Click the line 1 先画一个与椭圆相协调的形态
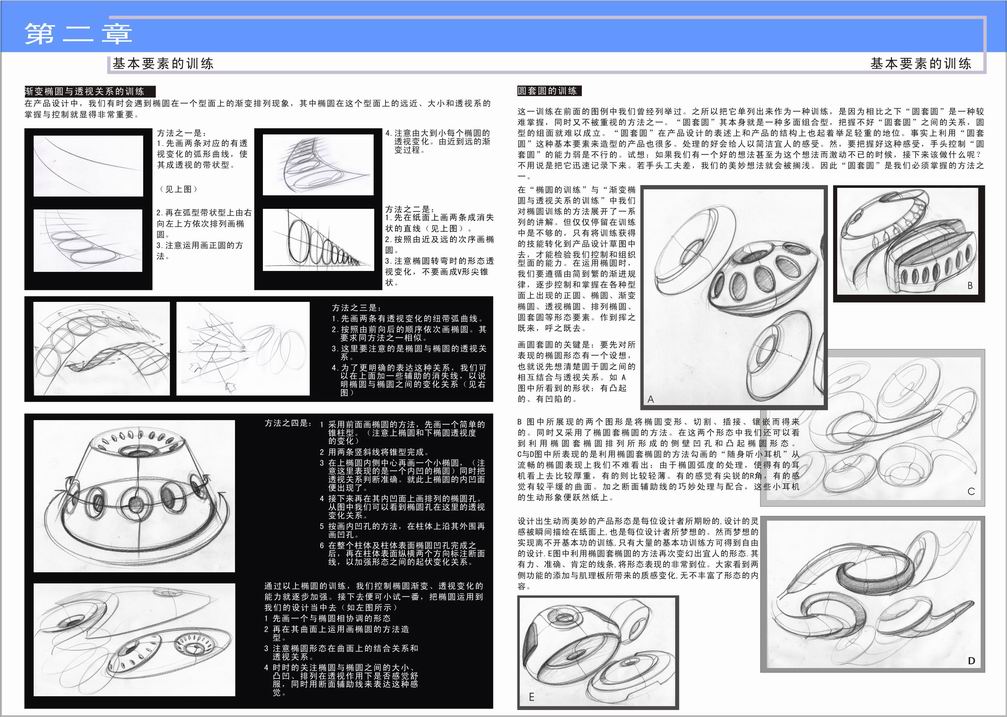The width and height of the screenshot is (1007, 717). click(x=327, y=617)
